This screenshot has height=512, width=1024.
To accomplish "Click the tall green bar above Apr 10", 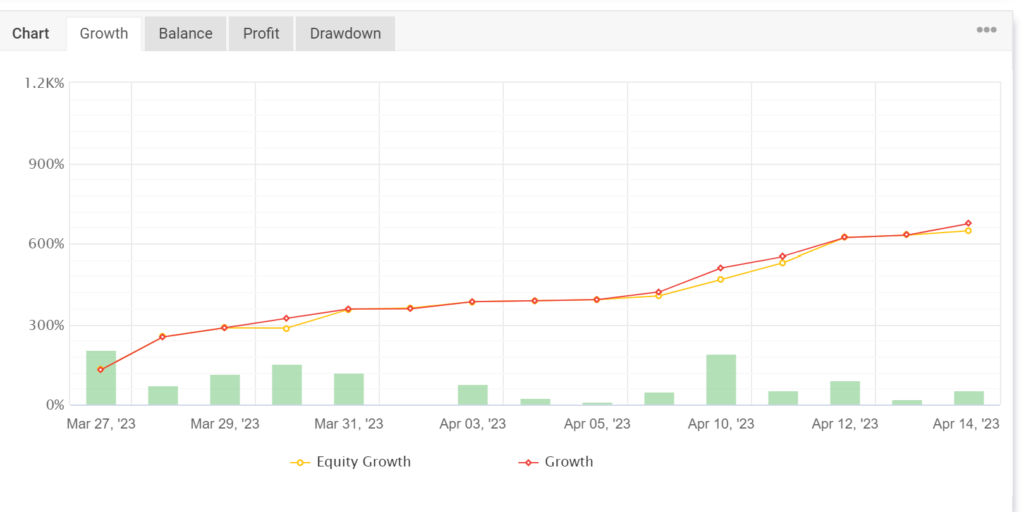I will 721,380.
